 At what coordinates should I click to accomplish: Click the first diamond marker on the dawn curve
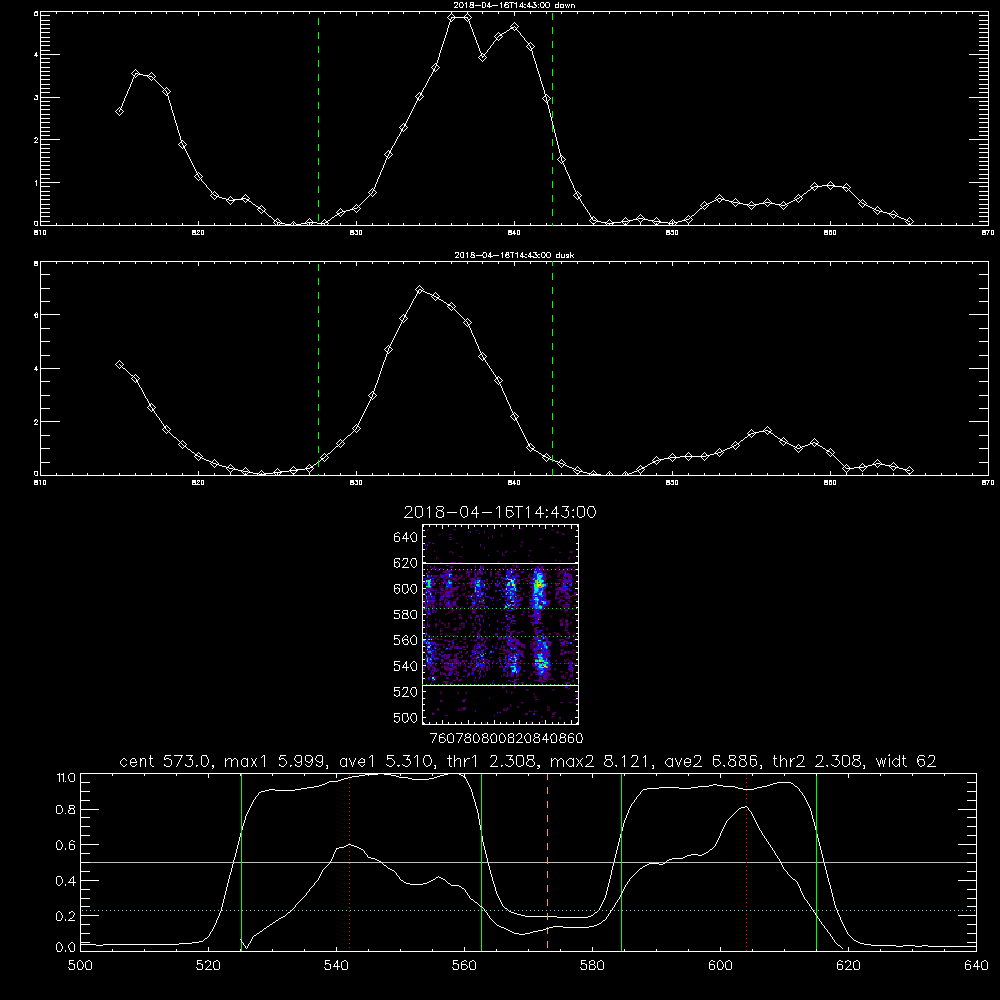pyautogui.click(x=119, y=112)
